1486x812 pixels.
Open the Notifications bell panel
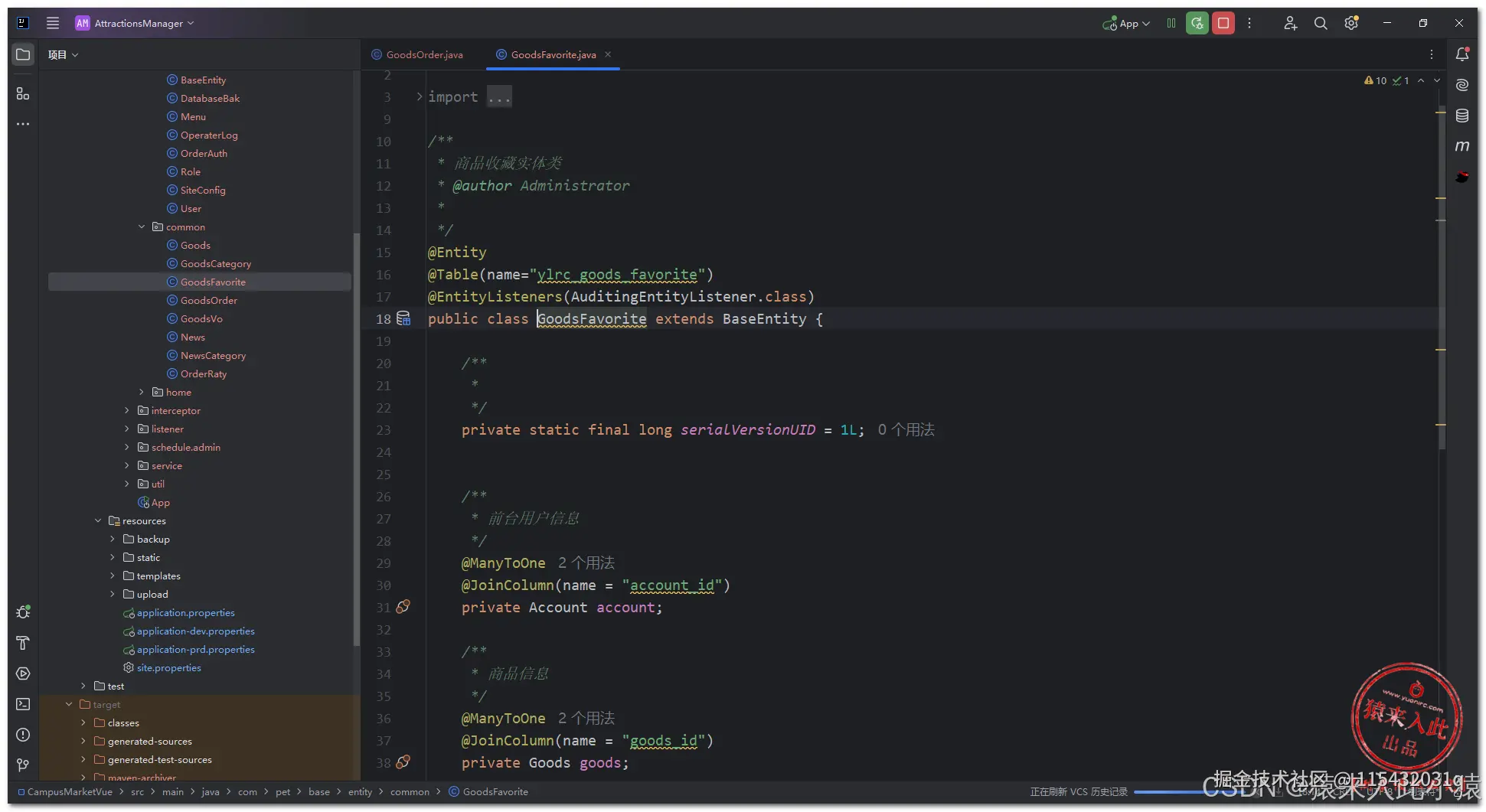pos(1462,54)
